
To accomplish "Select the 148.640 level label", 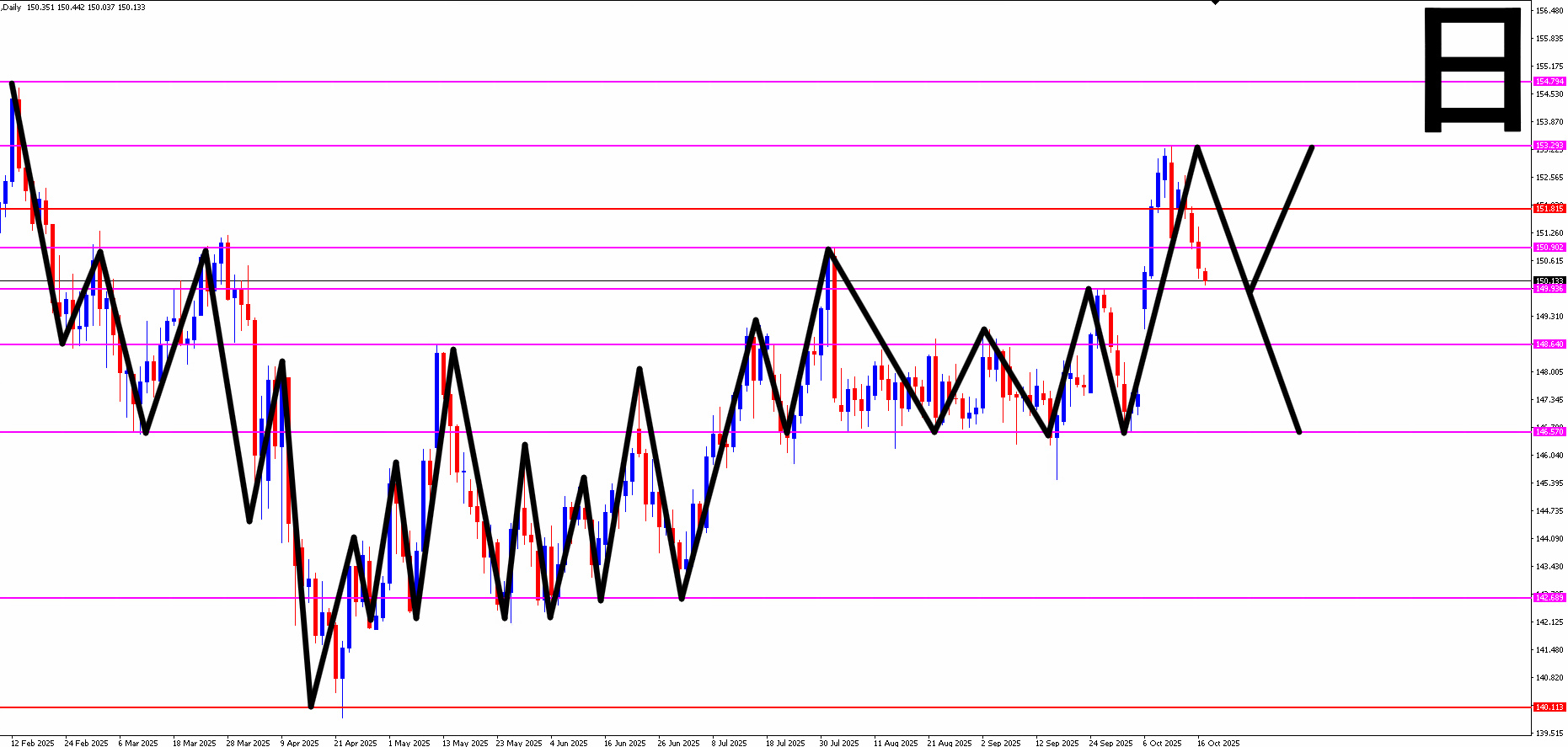I will pos(1549,344).
